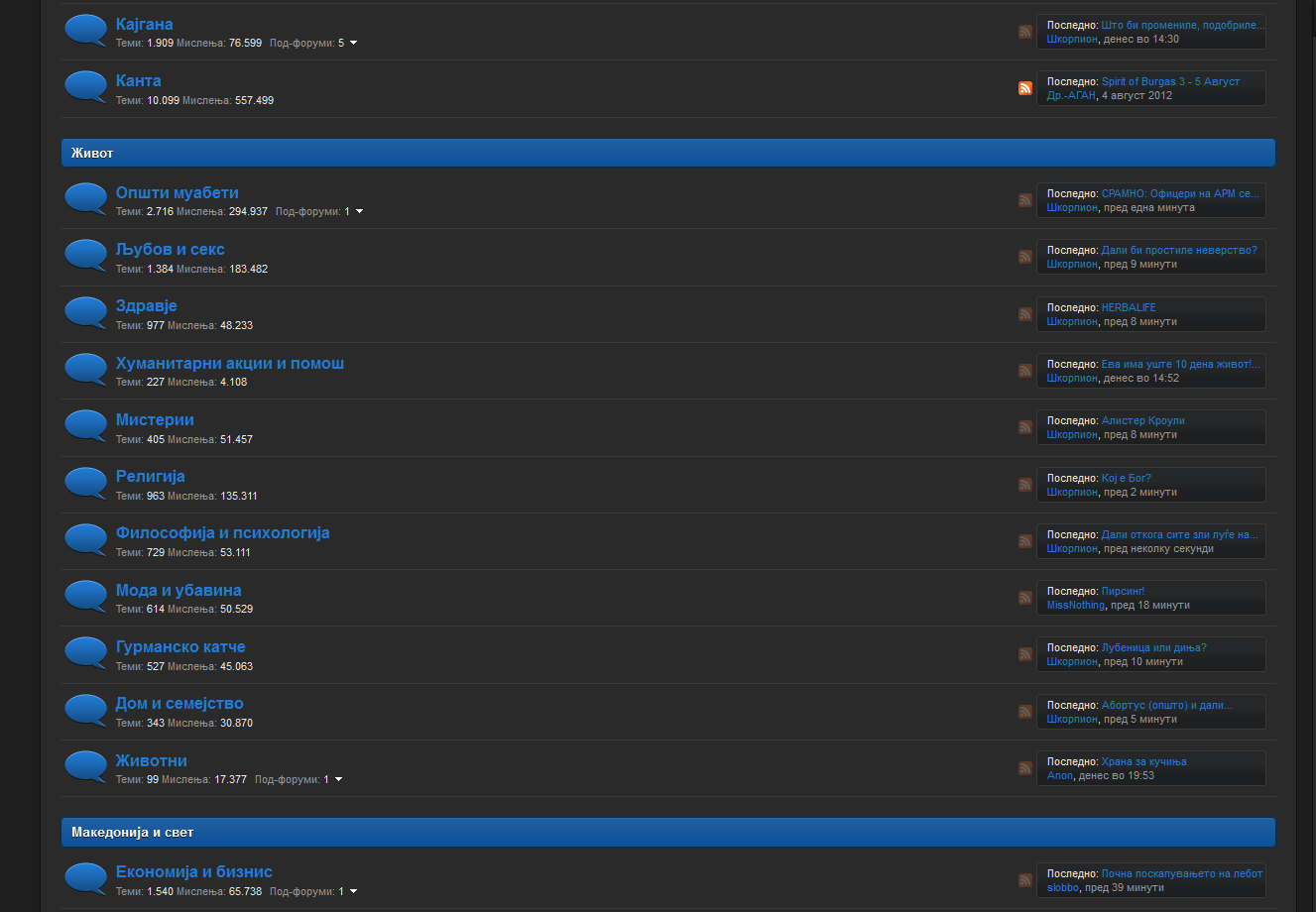
Task: Open the RSS feed for Мода и убавина
Action: point(1025,598)
